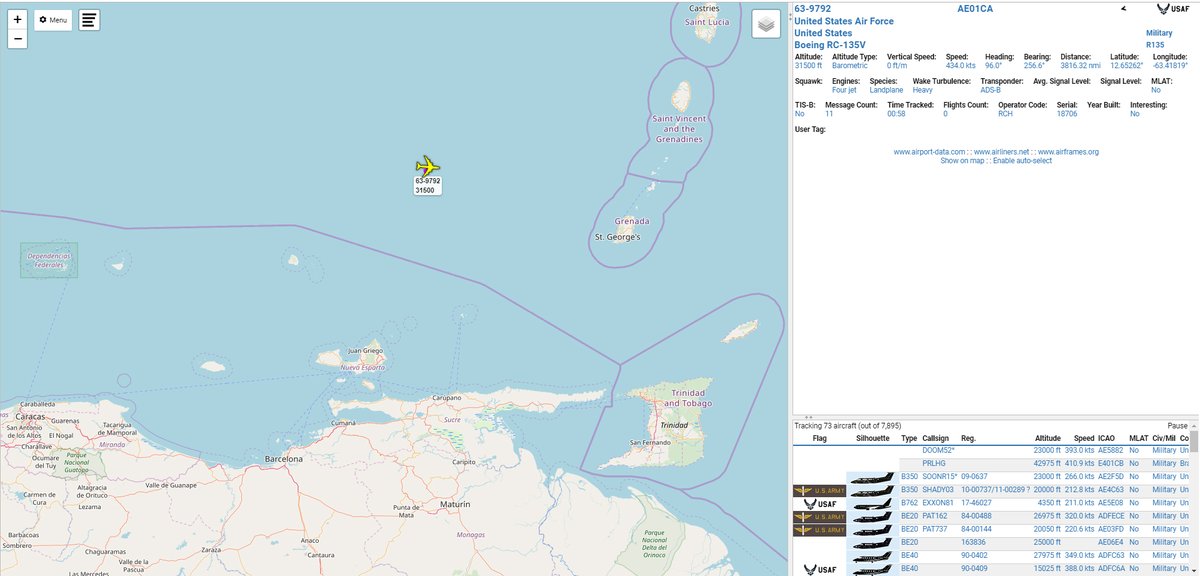
Task: Click registration 90-0402 in the list
Action: coord(974,556)
